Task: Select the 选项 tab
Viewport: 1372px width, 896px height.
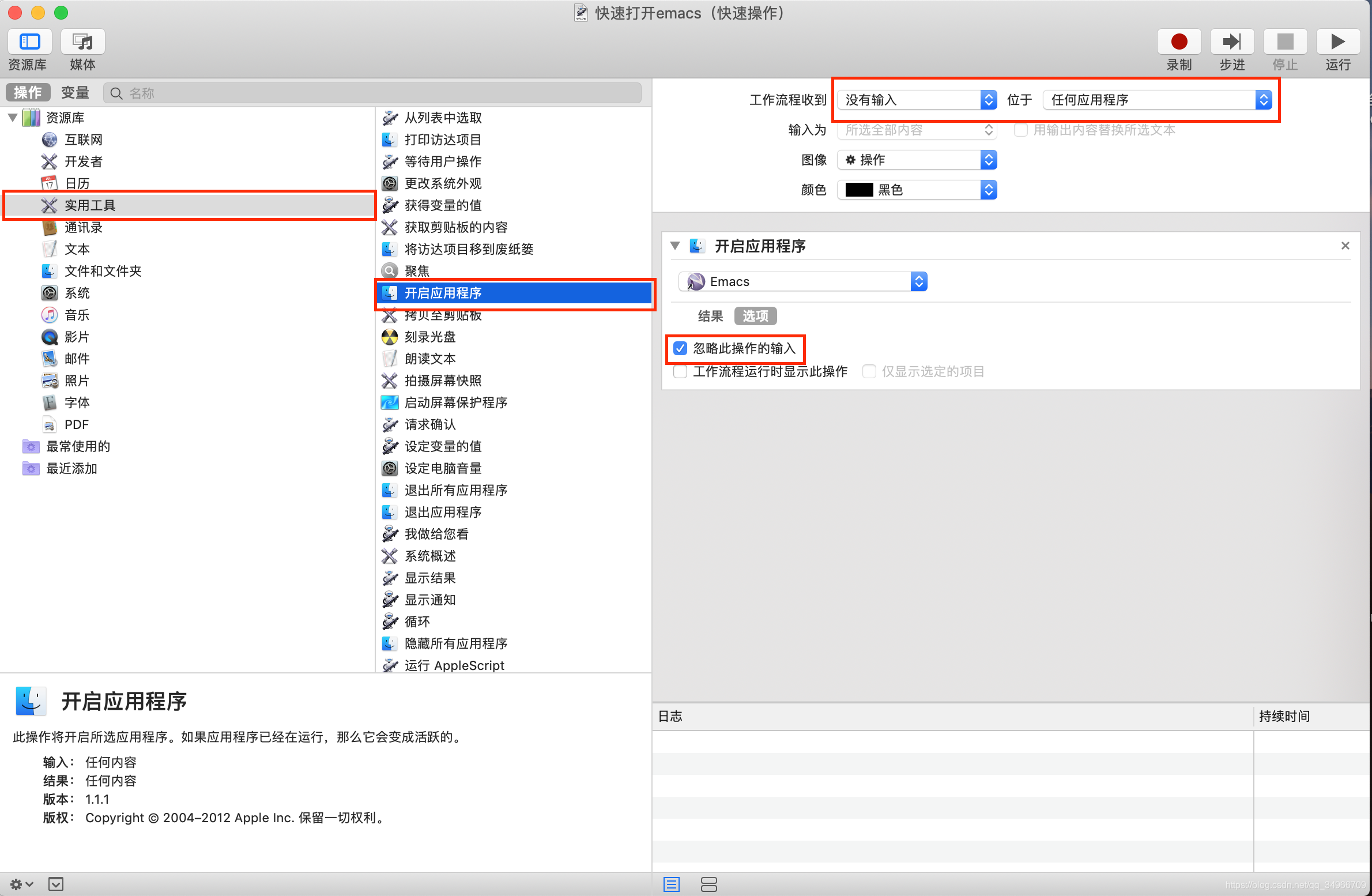Action: point(755,316)
